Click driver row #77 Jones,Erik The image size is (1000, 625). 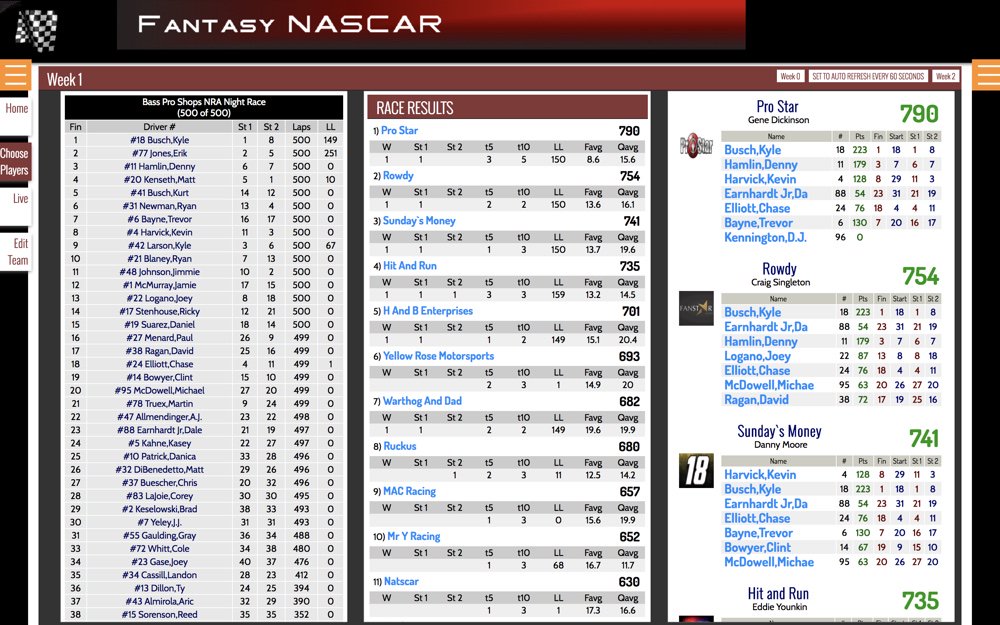[204, 153]
